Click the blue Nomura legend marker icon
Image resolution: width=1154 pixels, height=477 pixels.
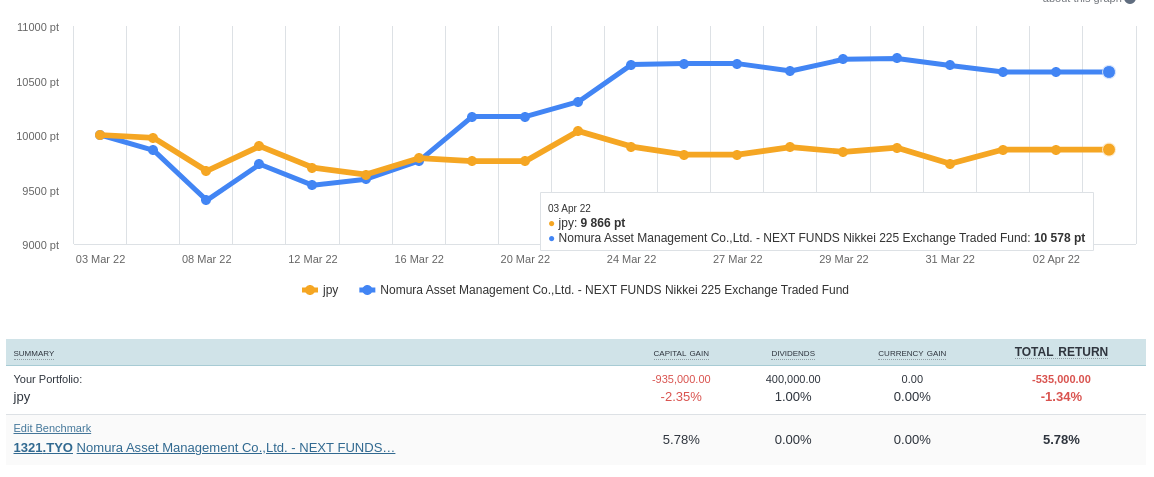pos(367,290)
